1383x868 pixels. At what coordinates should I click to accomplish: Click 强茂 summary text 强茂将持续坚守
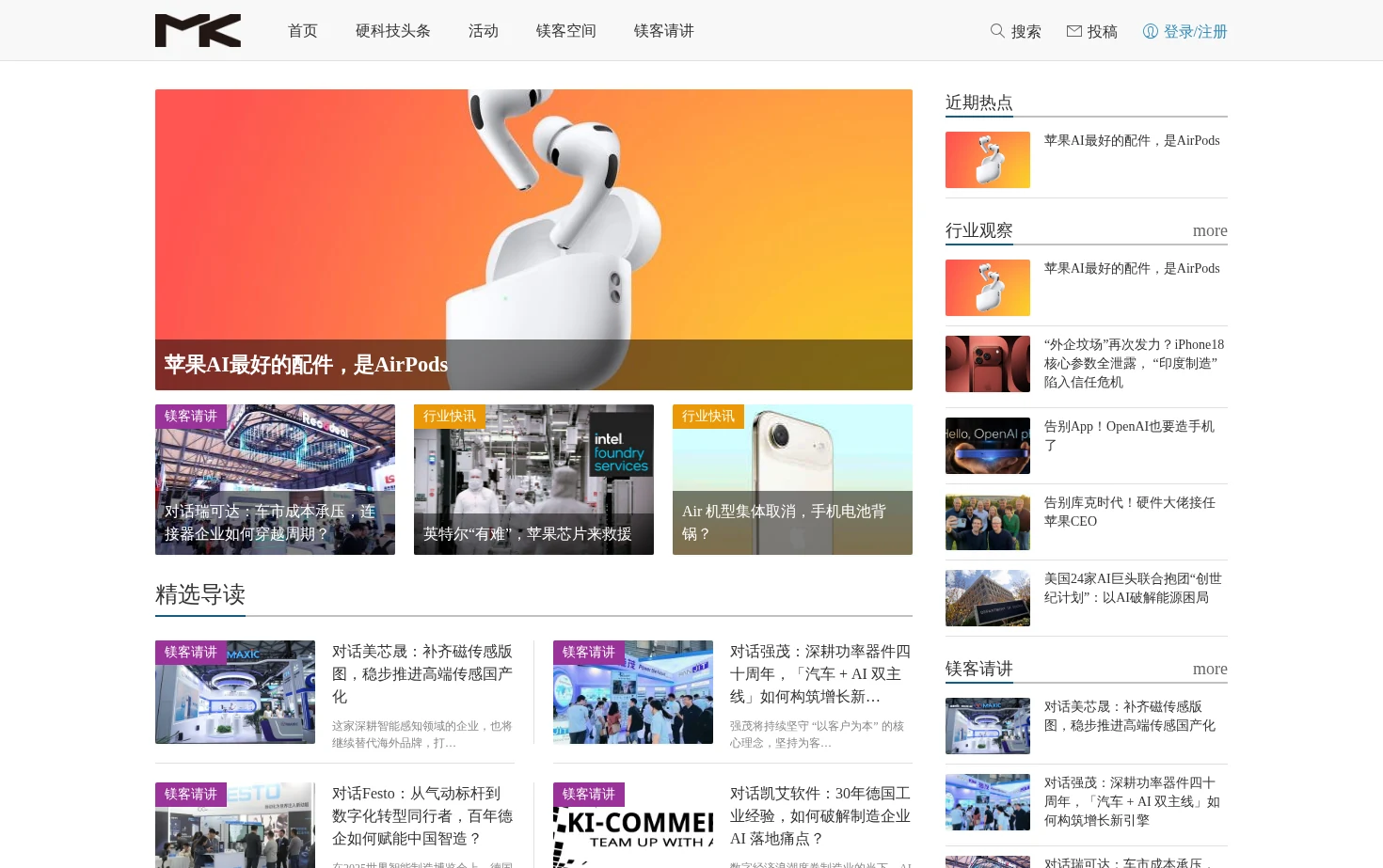(x=818, y=734)
